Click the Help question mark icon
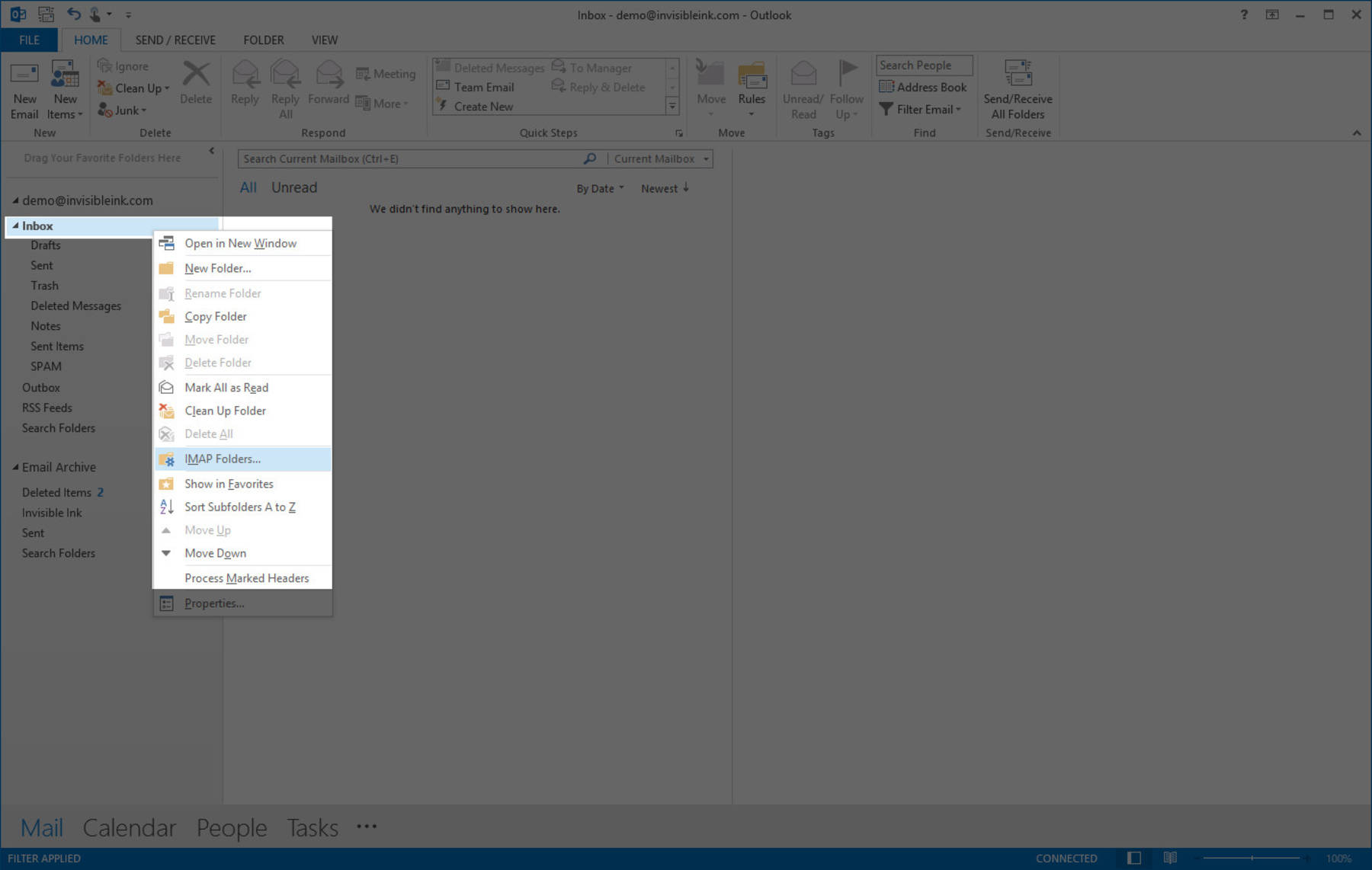Image resolution: width=1372 pixels, height=870 pixels. click(x=1244, y=14)
